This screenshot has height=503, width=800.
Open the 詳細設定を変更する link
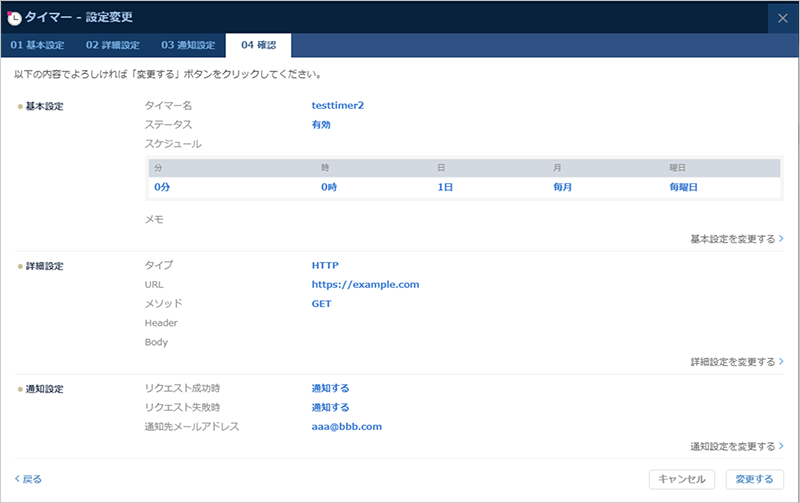click(x=737, y=362)
